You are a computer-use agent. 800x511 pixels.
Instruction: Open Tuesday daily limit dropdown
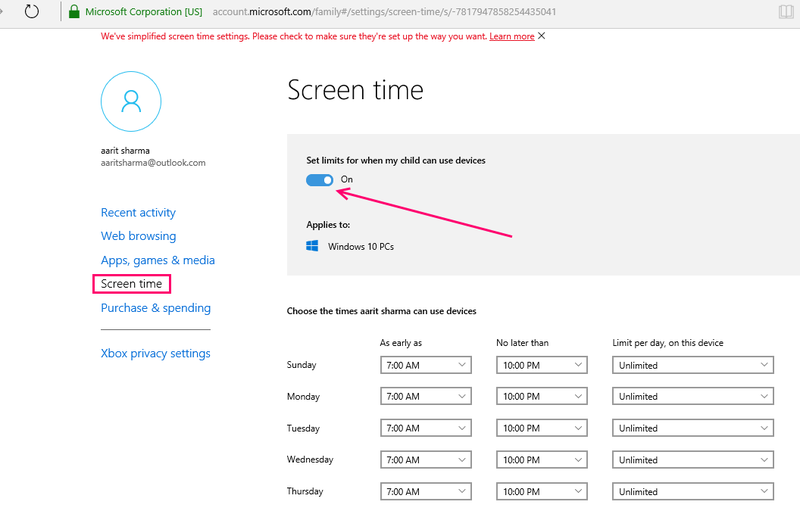[693, 428]
